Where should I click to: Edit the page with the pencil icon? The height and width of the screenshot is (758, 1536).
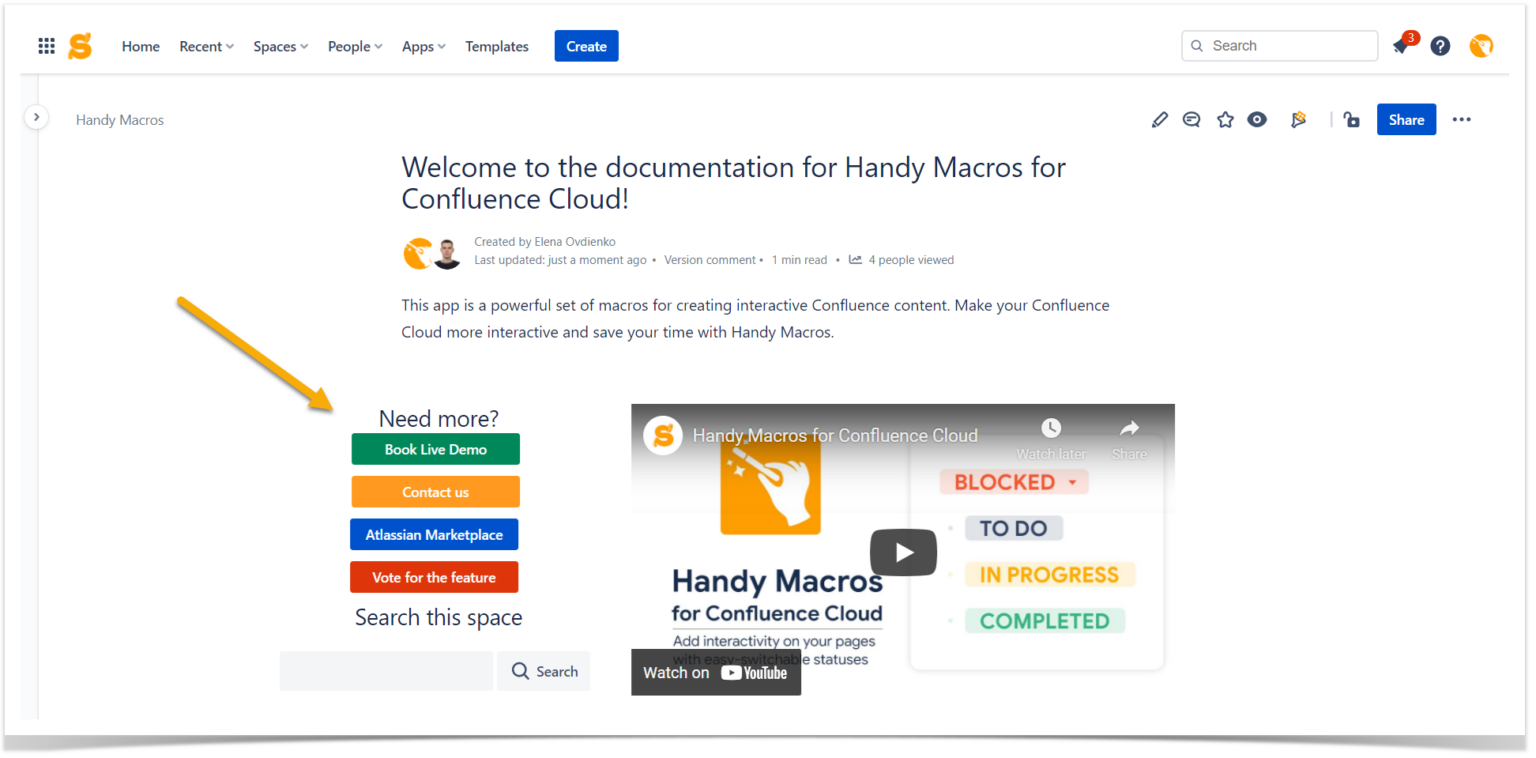coord(1159,119)
